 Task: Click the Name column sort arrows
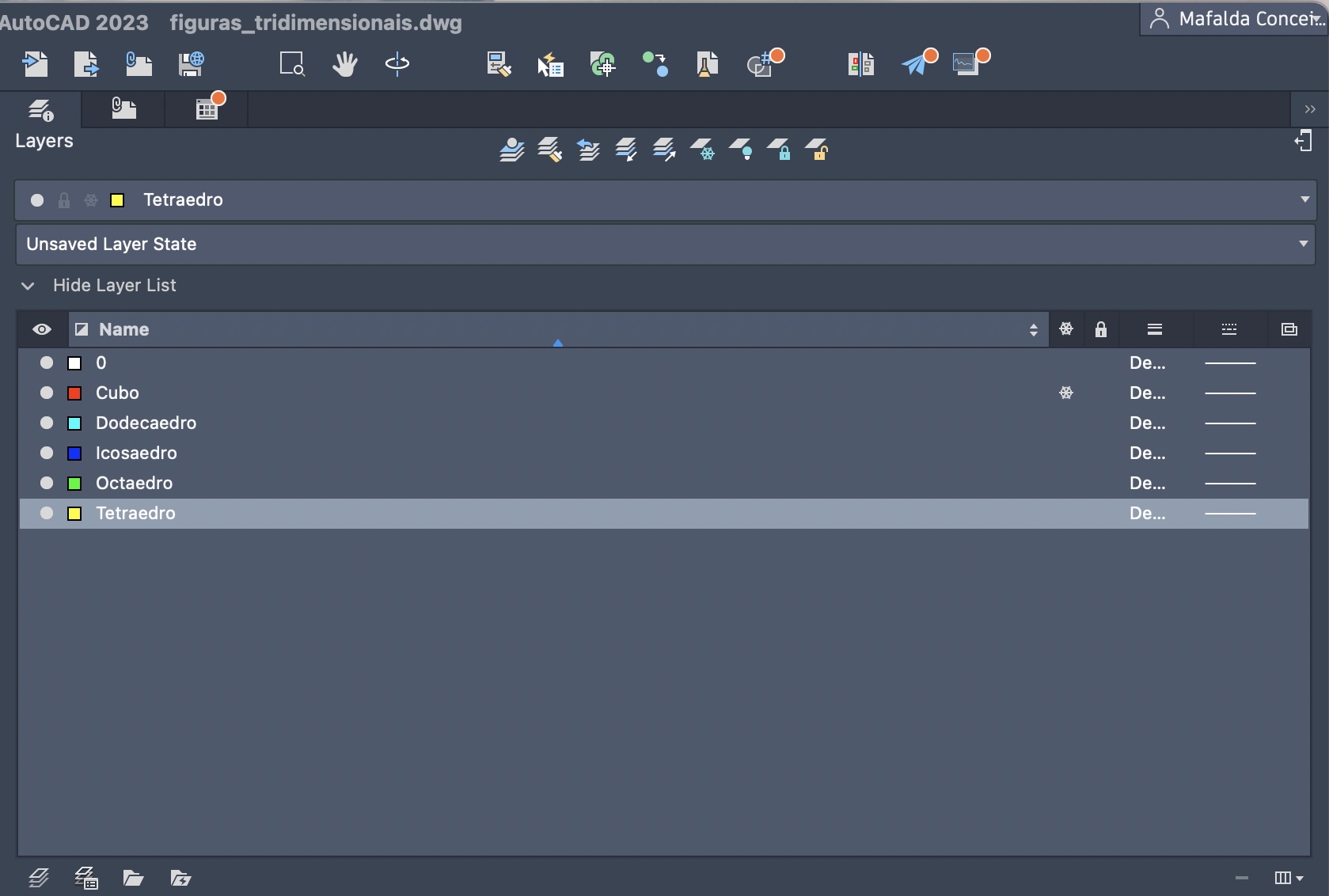(x=1033, y=329)
